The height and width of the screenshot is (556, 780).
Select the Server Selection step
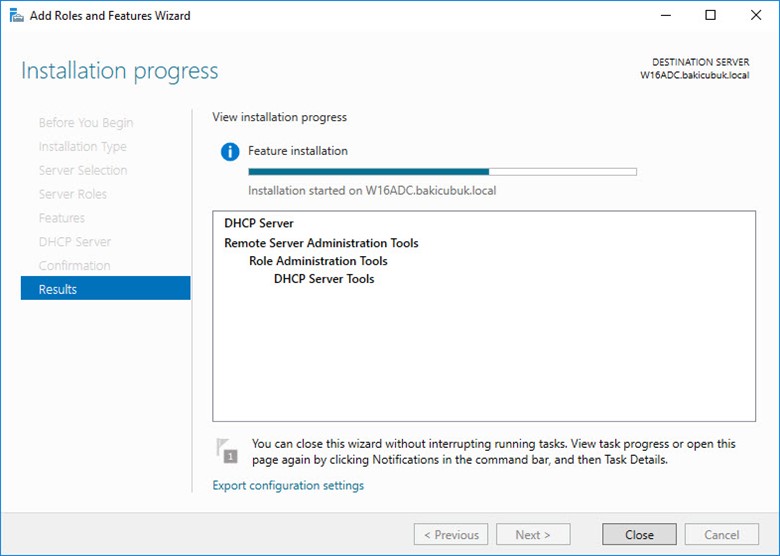coord(82,170)
